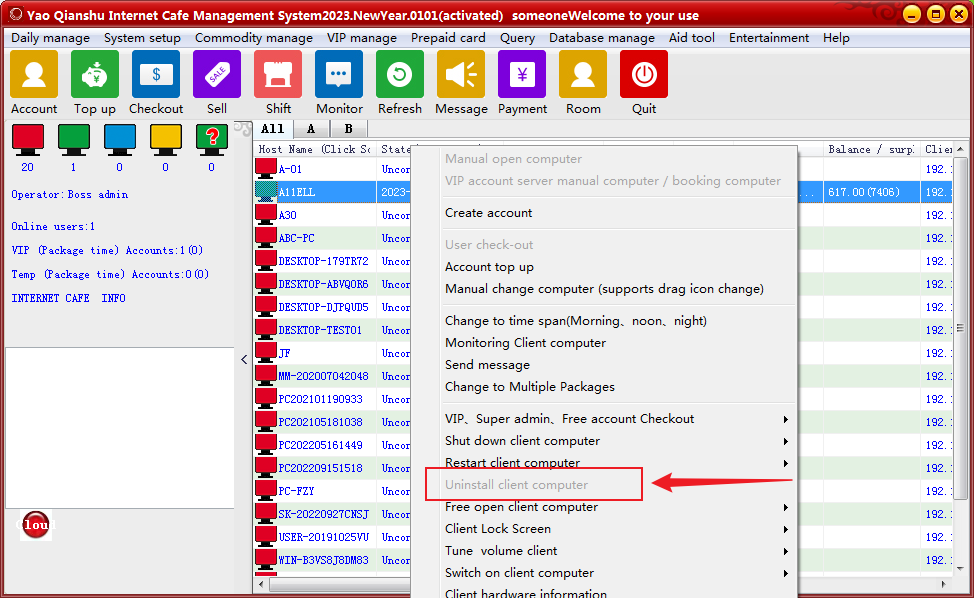Open the Prepaid card menu

point(448,38)
